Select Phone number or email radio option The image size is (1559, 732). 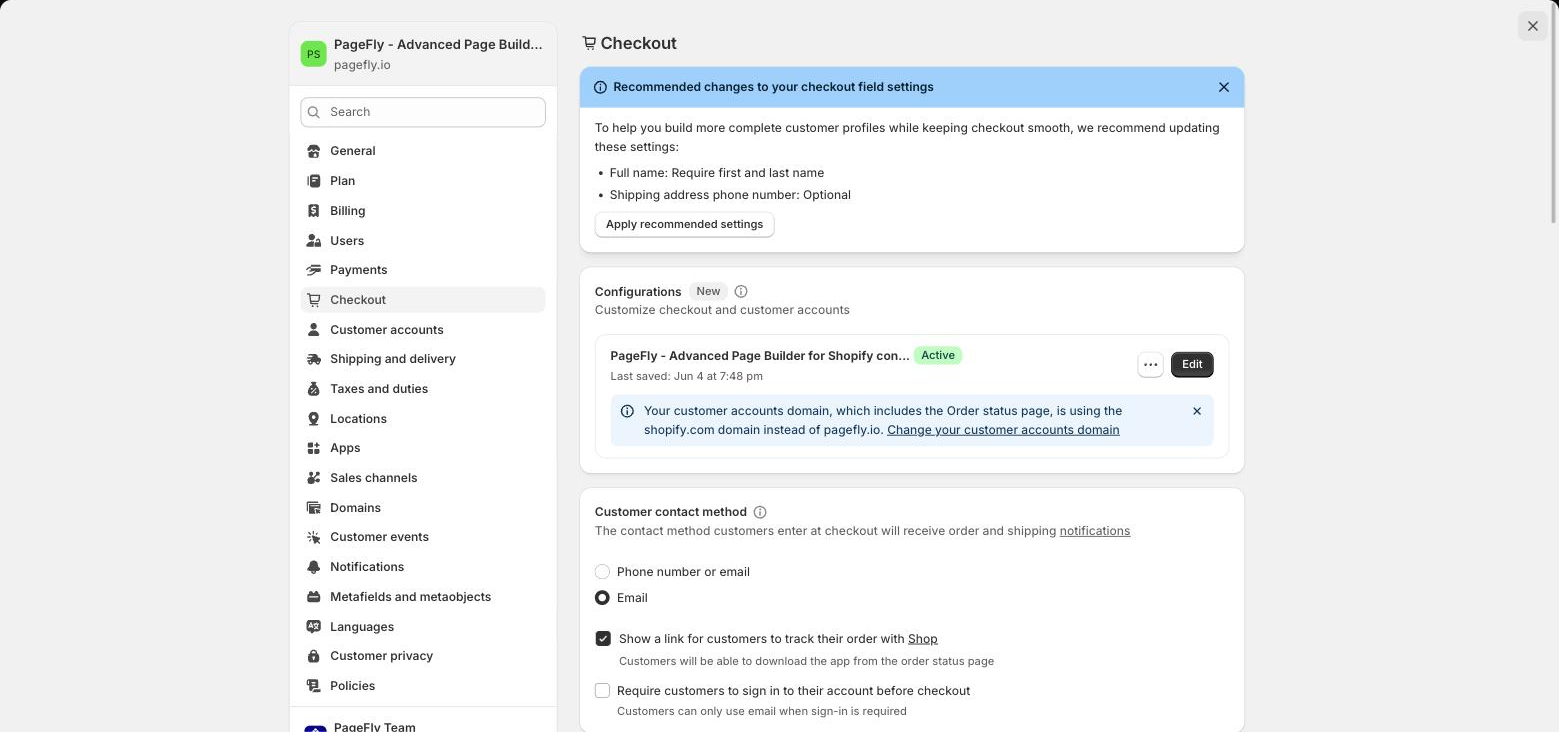602,572
